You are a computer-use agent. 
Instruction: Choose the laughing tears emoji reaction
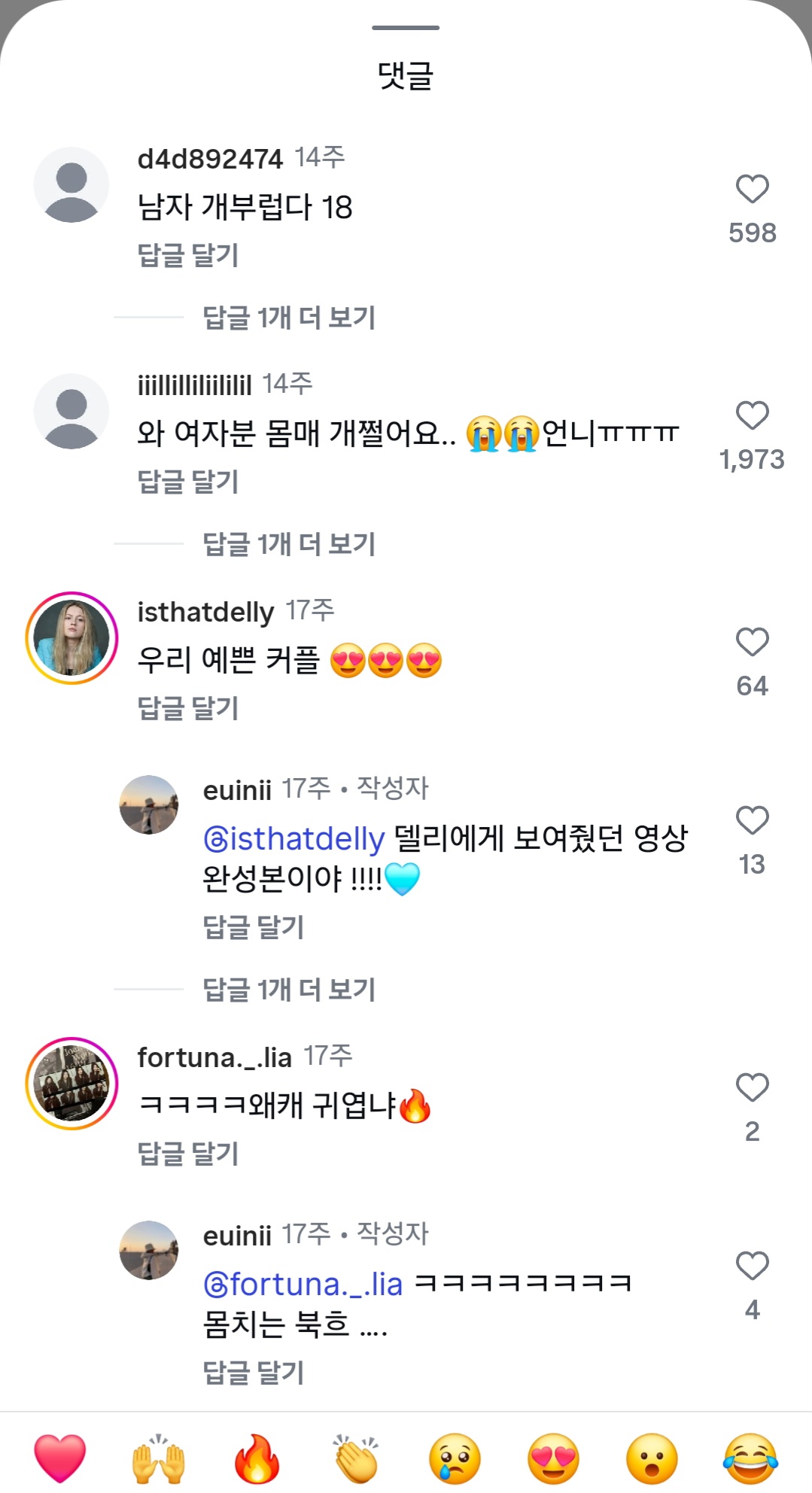(x=750, y=1458)
